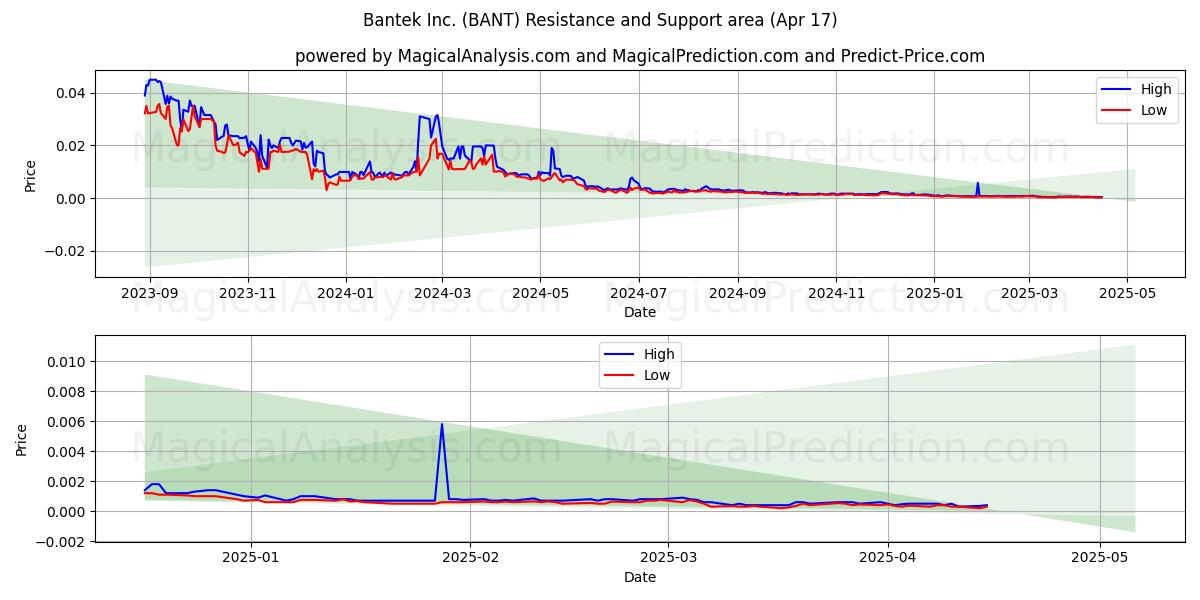
Task: Click 'Low' in the bottom chart legend
Action: (657, 375)
